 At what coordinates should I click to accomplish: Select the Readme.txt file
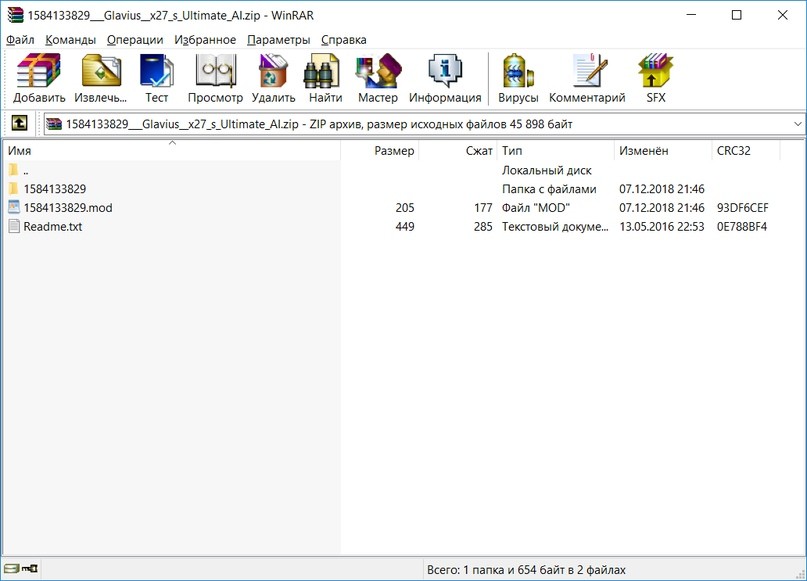tap(52, 226)
